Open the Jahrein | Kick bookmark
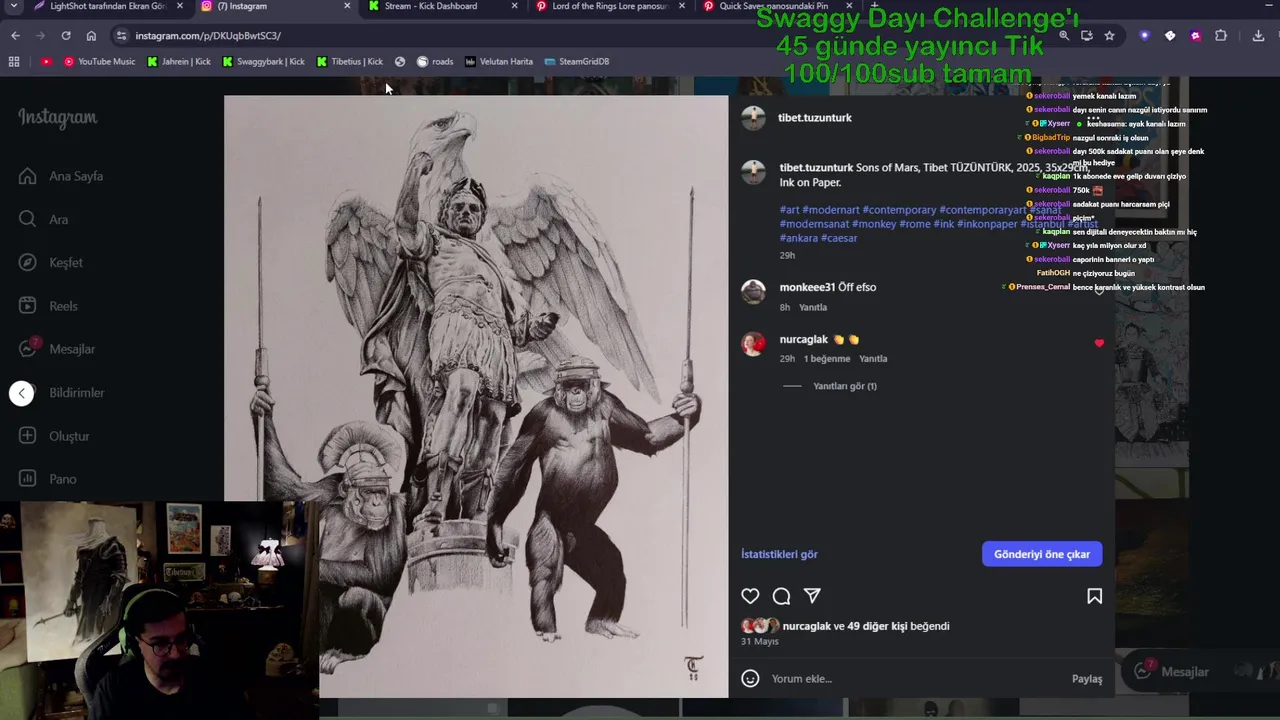The width and height of the screenshot is (1280, 720). (179, 61)
